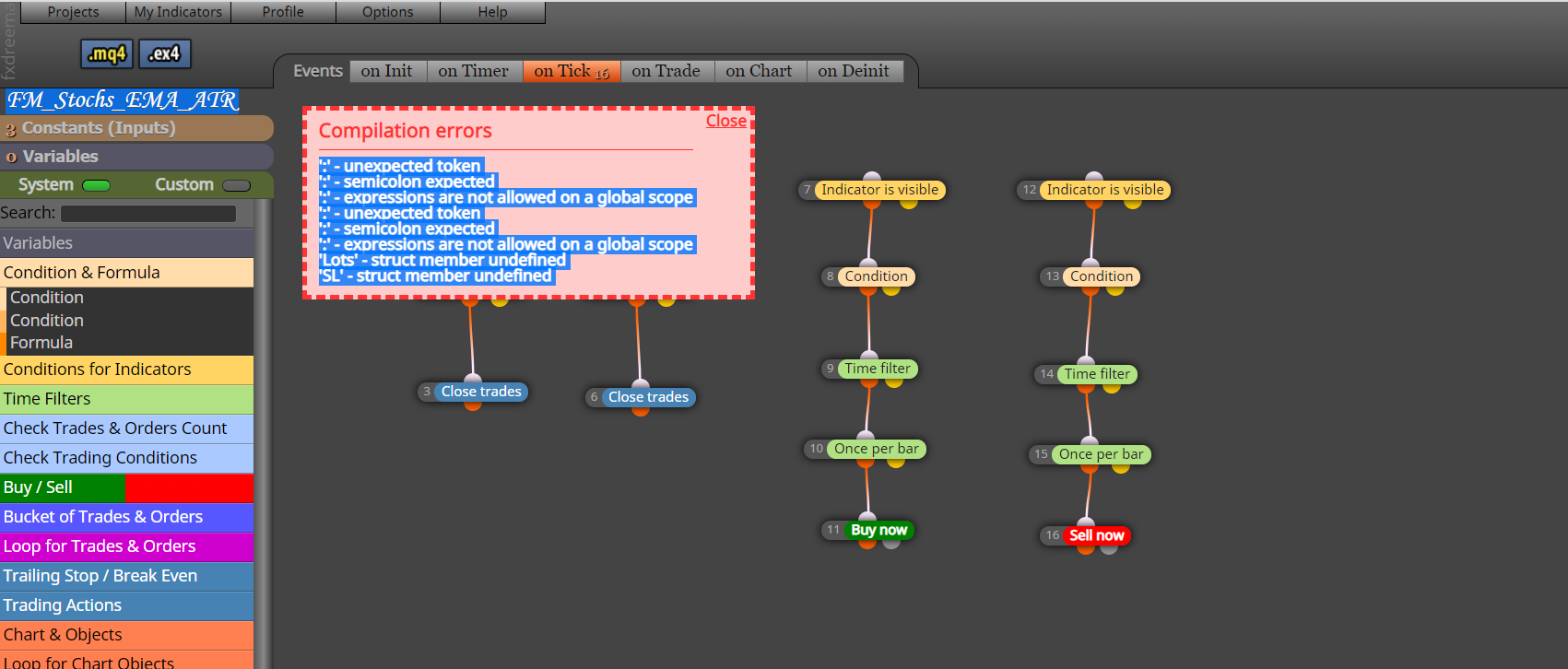
Task: Expand Loop for Trades & Orders category
Action: point(126,546)
